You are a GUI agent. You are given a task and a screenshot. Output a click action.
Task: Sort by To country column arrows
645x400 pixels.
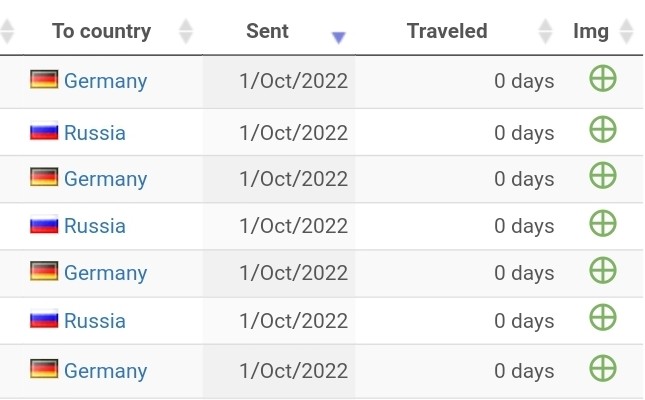pos(186,31)
